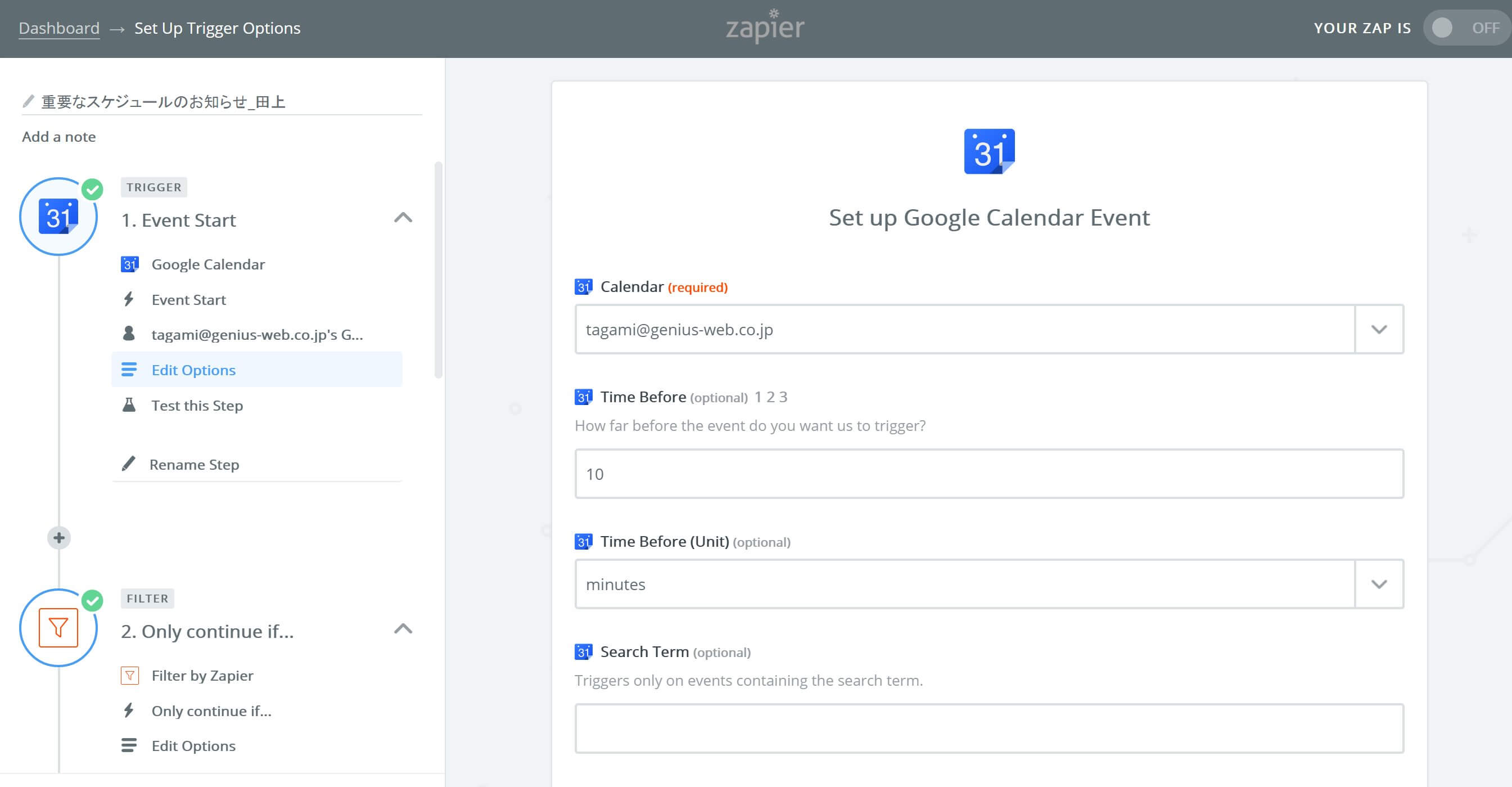The image size is (1512, 787).
Task: Open Edit Options under the Filter step
Action: pos(193,746)
